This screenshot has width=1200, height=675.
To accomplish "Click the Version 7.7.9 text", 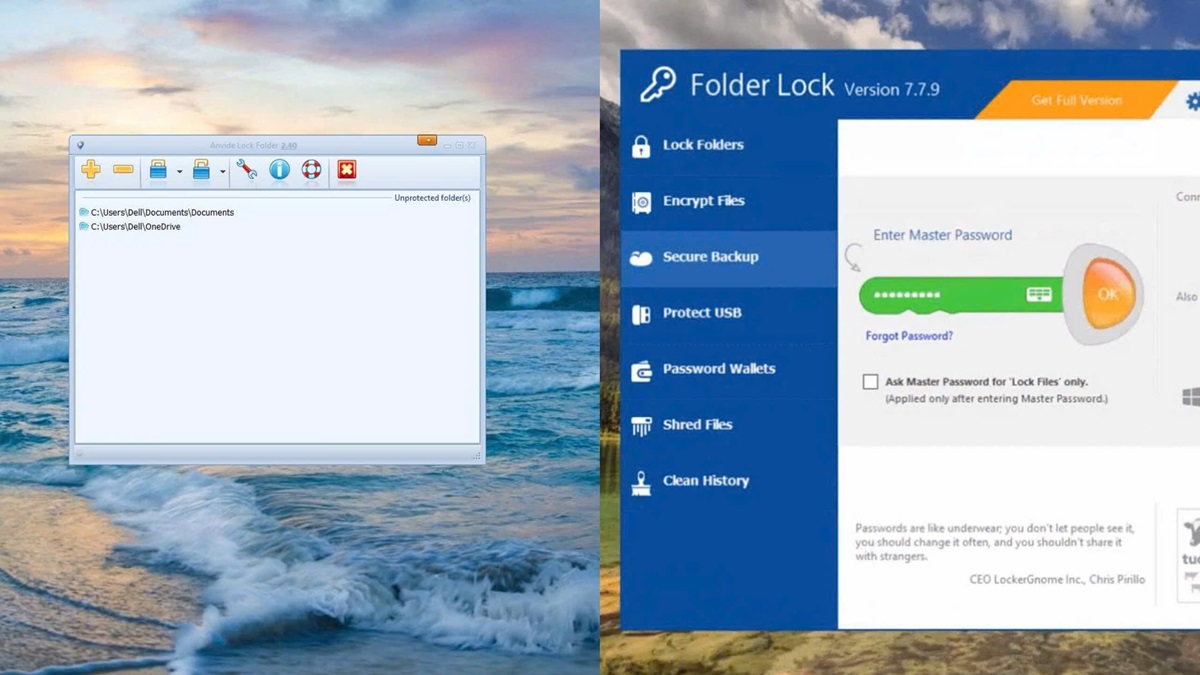I will (x=892, y=89).
